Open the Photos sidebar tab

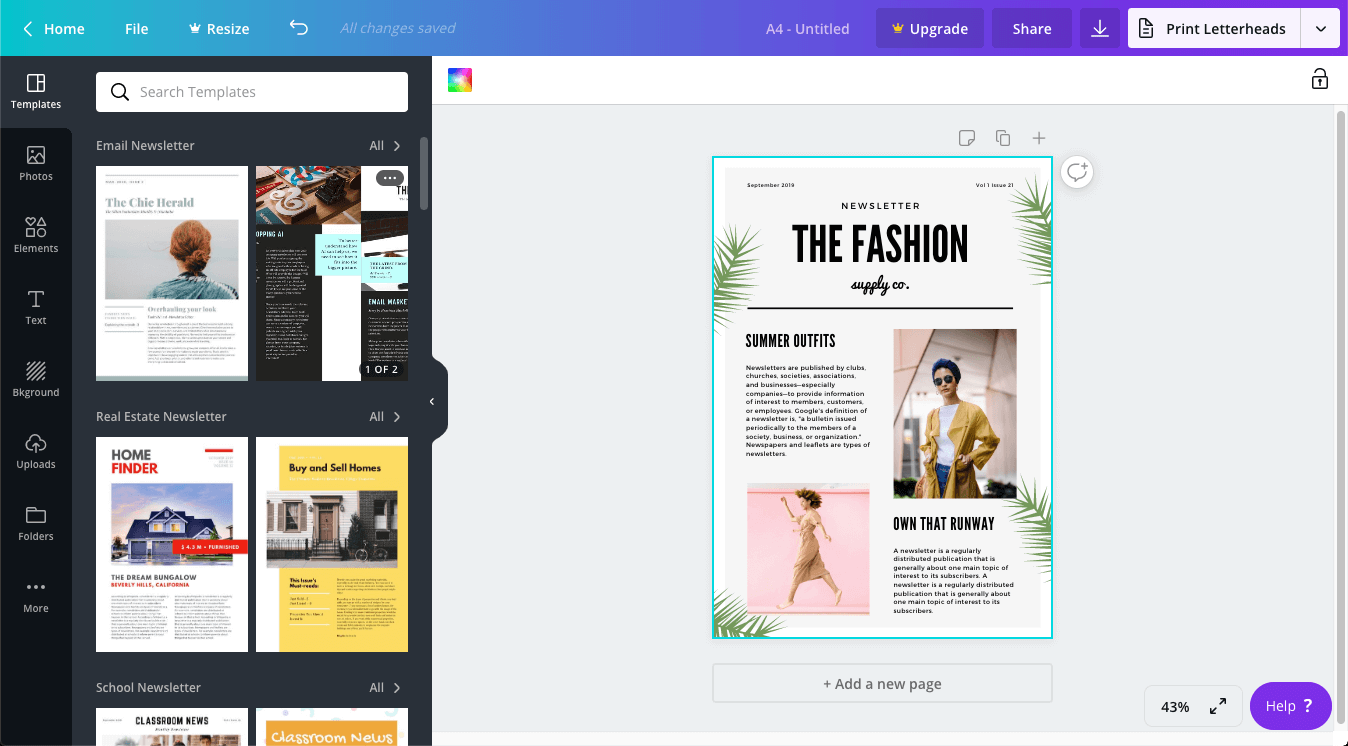[36, 164]
